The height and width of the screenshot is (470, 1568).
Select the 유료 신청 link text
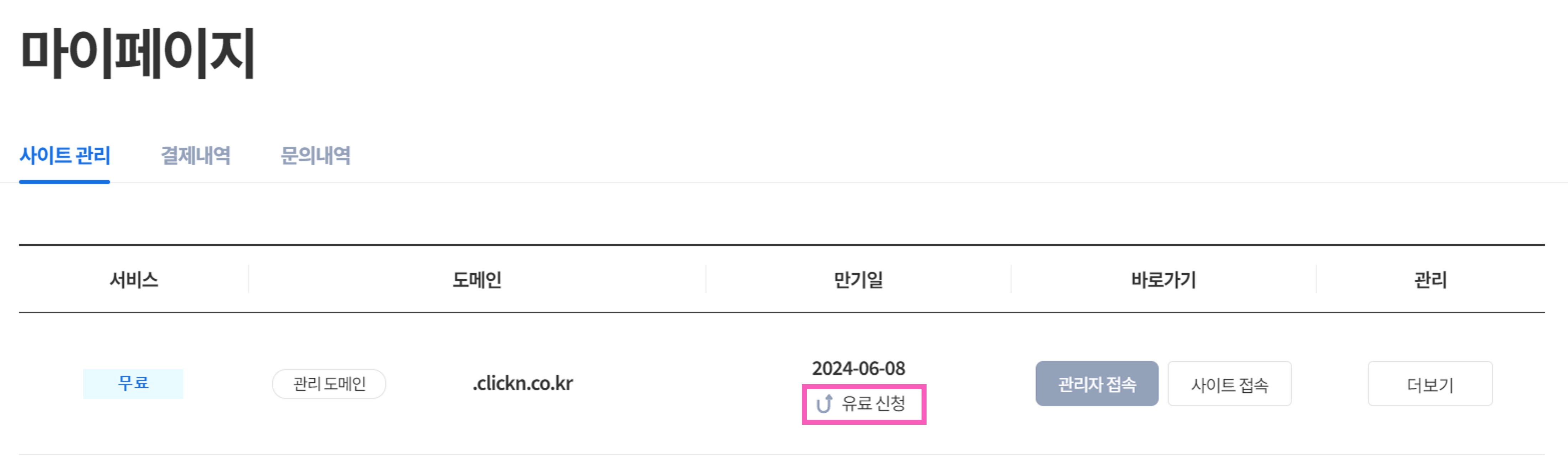click(x=873, y=403)
